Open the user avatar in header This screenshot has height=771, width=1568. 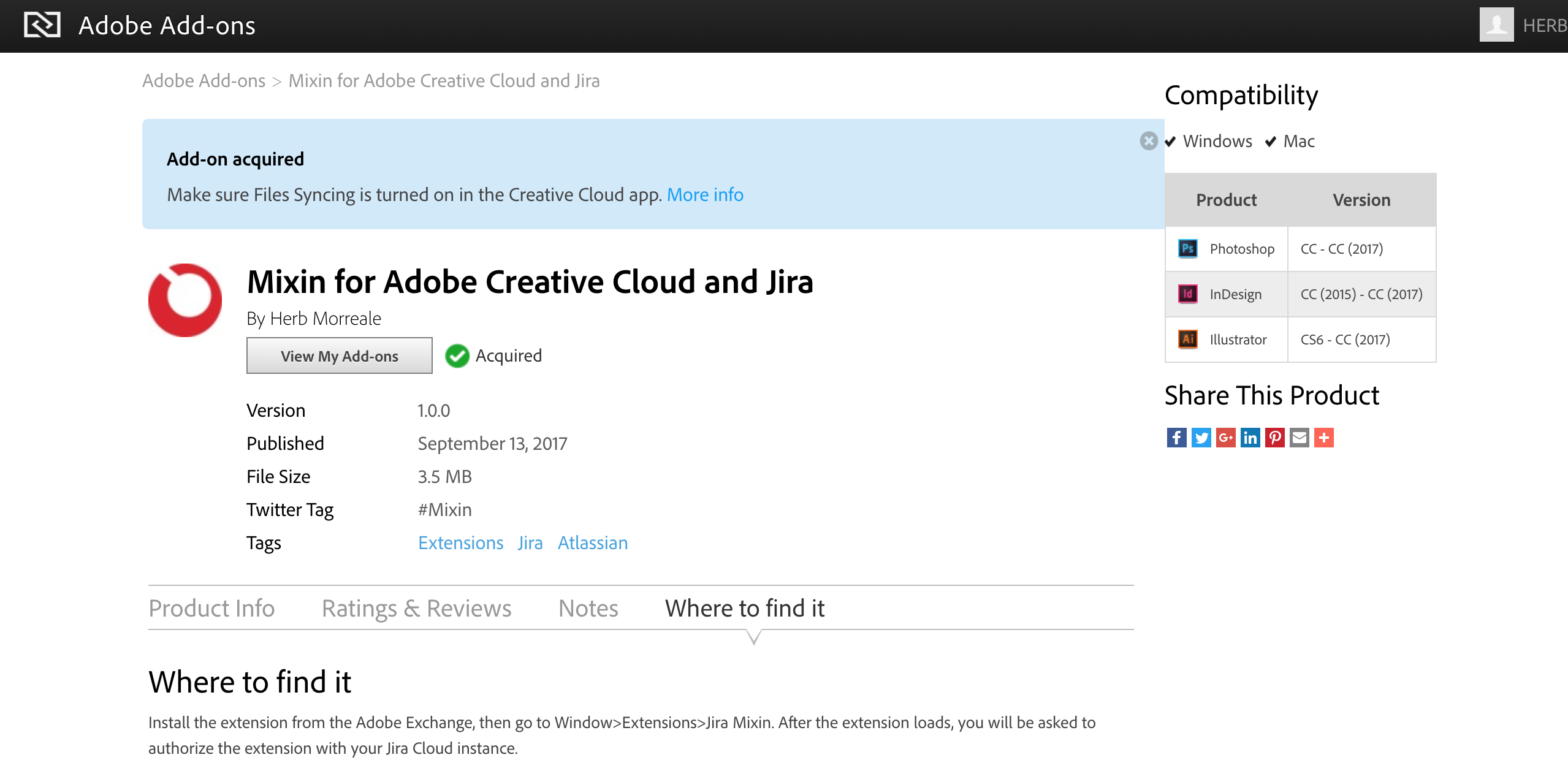[1496, 25]
